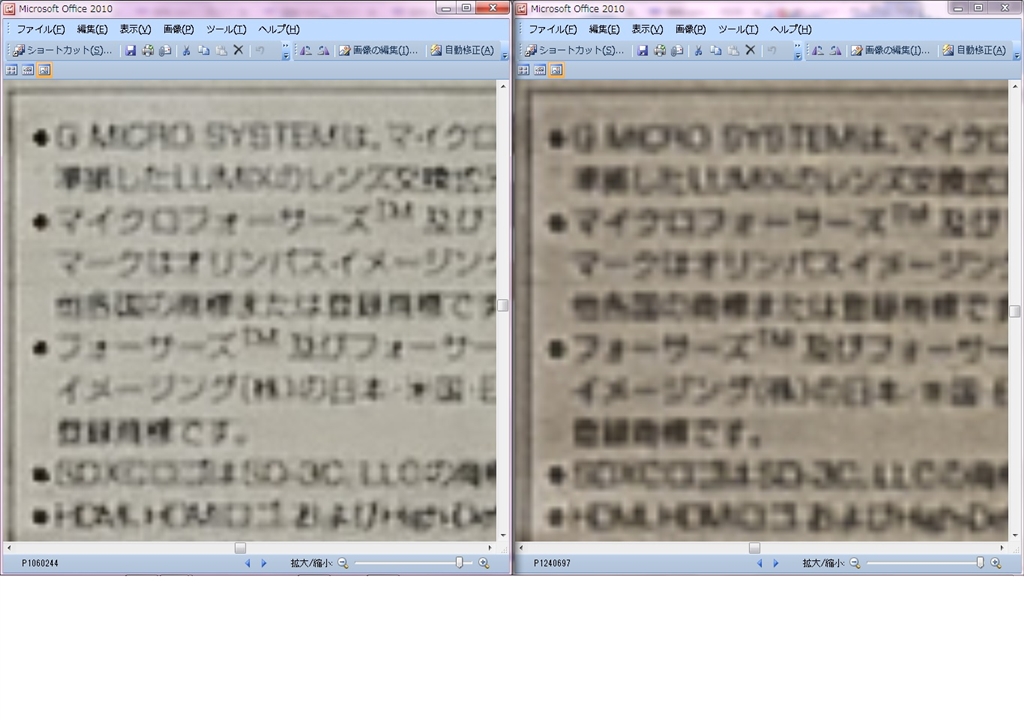Click 画像の編集(I)... in left P1060244 window
The width and height of the screenshot is (1024, 720).
(x=379, y=50)
